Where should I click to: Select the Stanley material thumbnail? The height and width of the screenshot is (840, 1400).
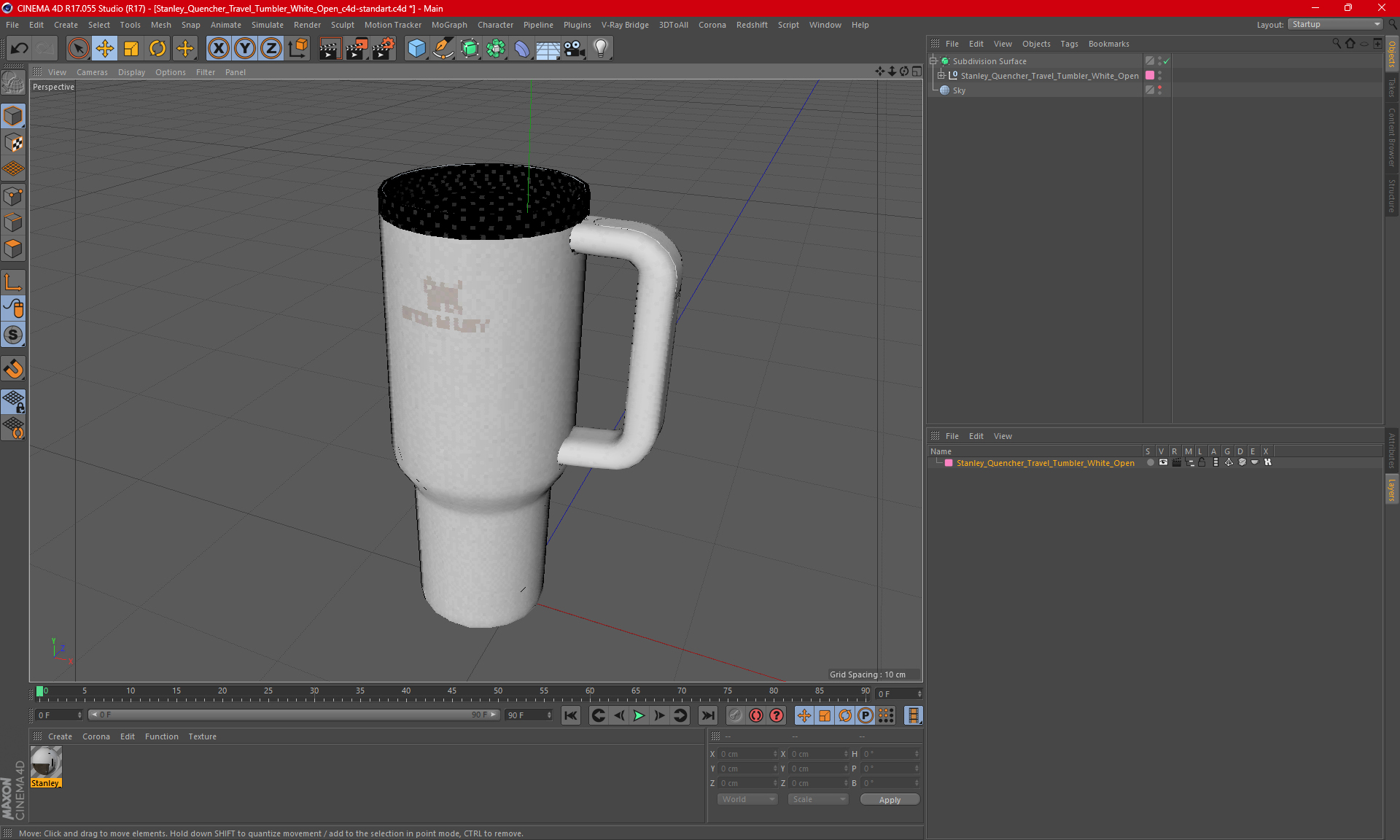[x=46, y=762]
